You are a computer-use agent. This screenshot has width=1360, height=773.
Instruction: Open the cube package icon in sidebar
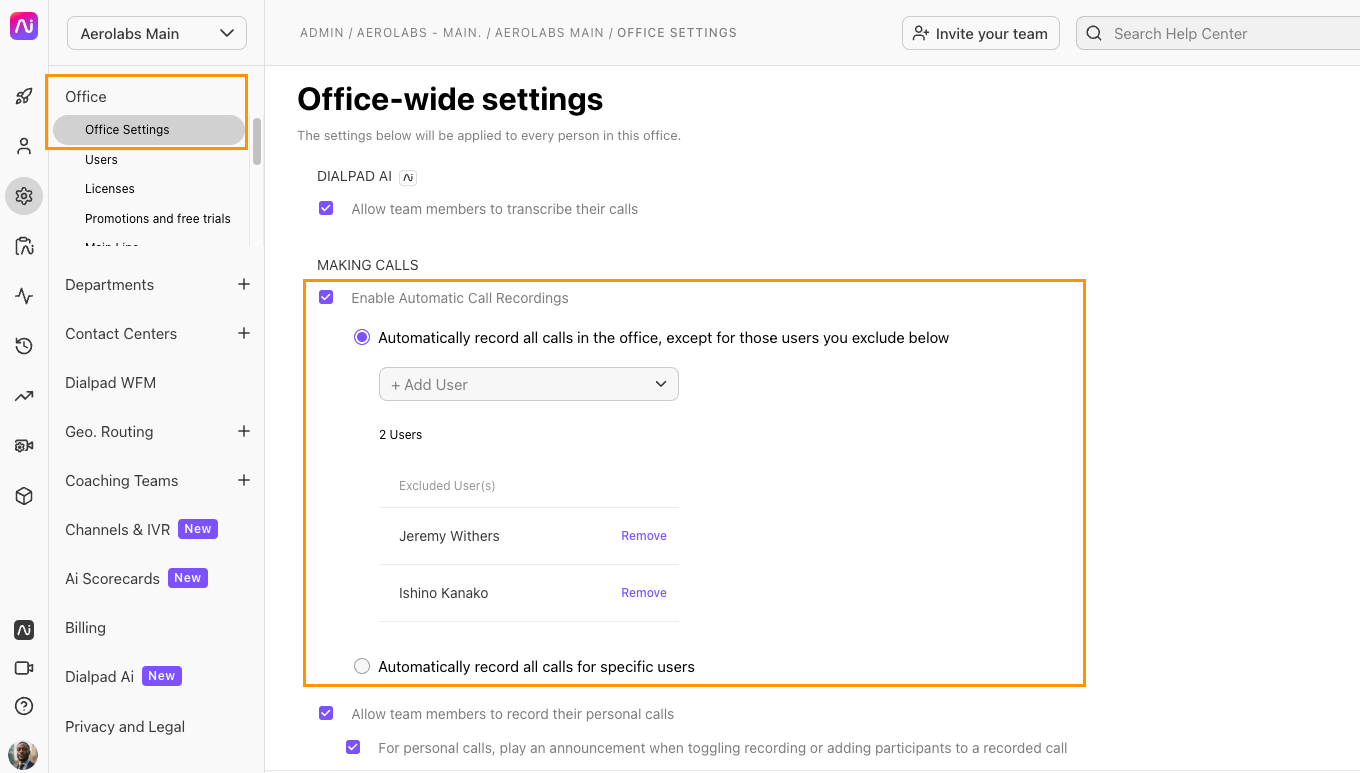(24, 496)
